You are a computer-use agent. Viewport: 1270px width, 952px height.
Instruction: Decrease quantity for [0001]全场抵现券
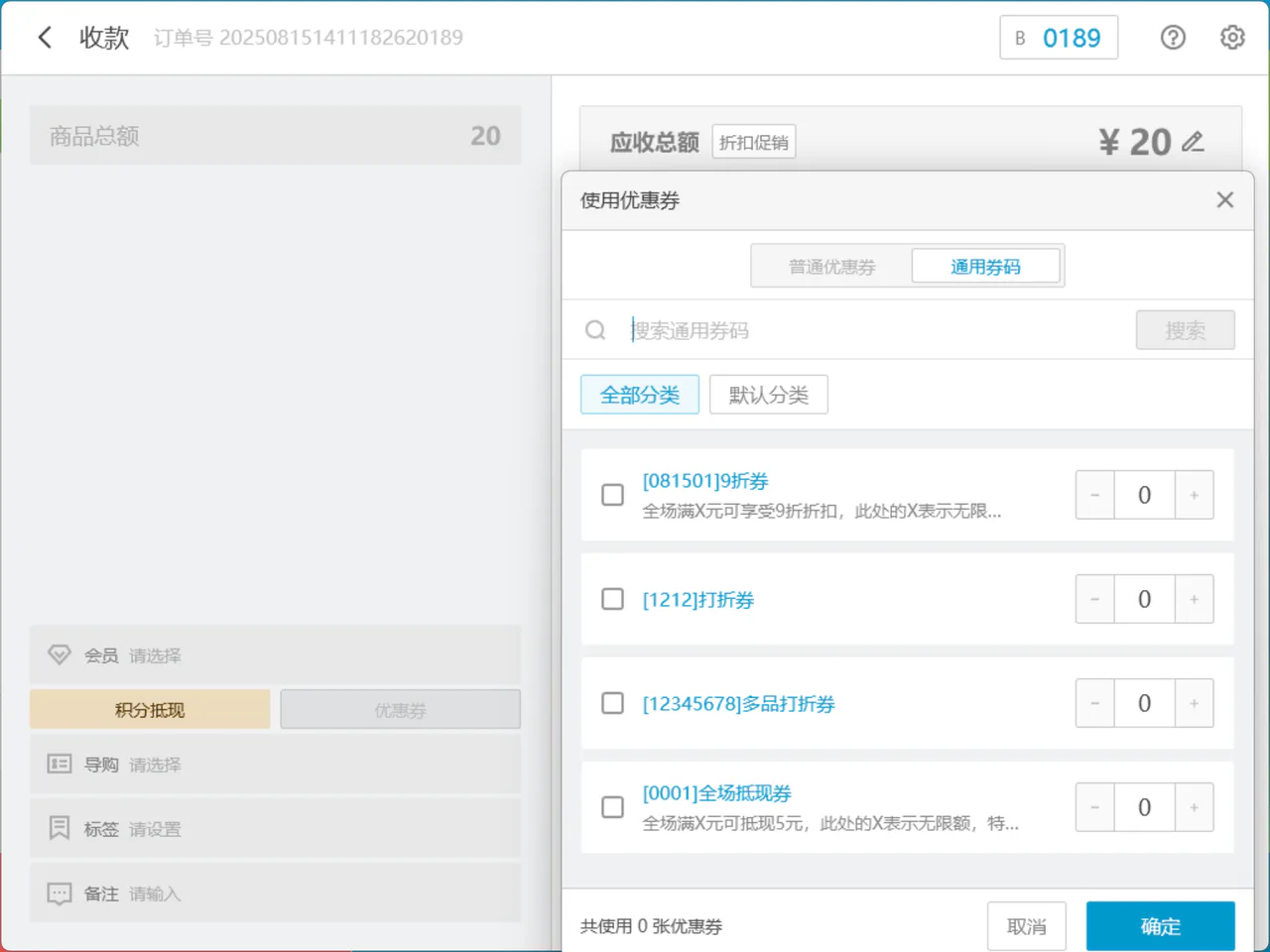click(1095, 807)
